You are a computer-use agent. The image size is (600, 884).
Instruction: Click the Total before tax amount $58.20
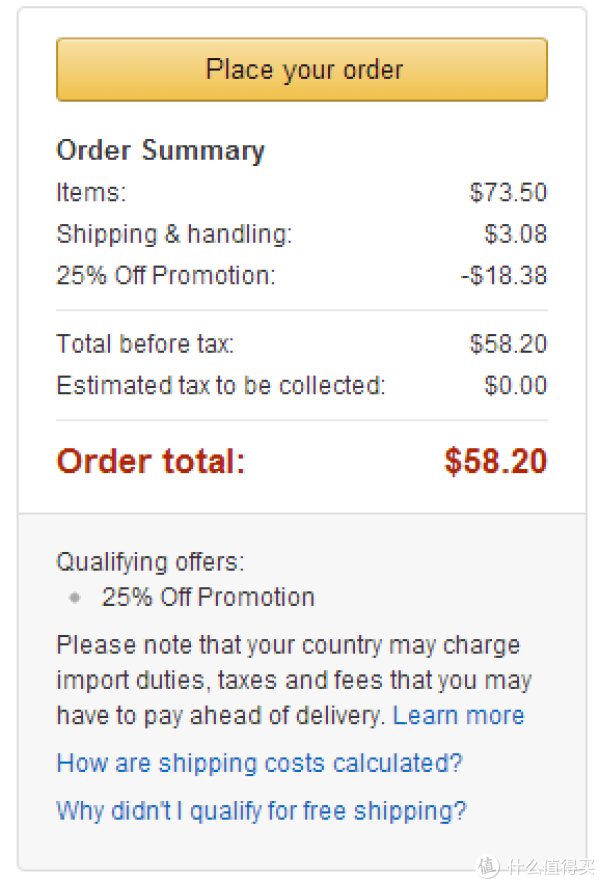(508, 344)
